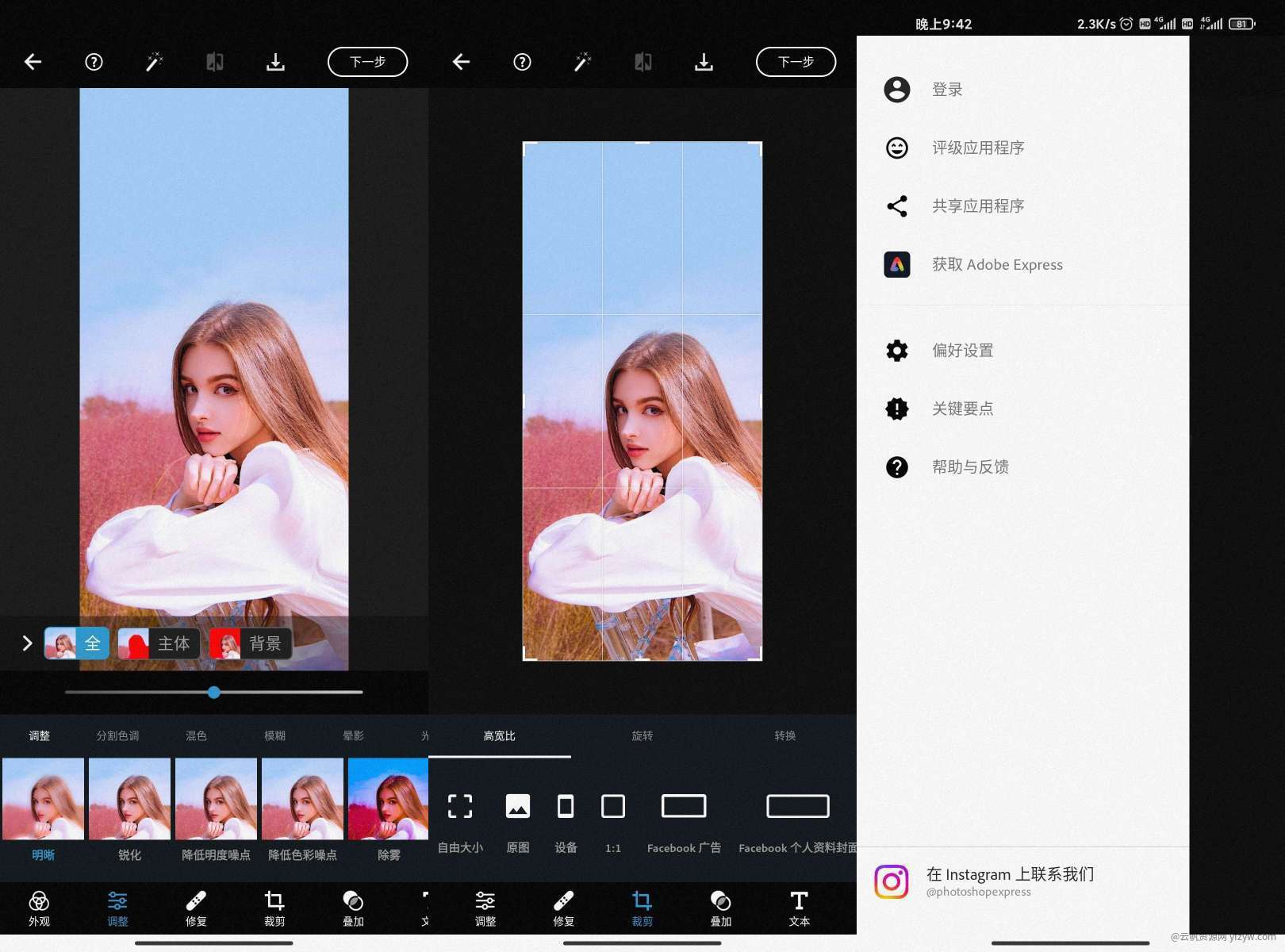The image size is (1285, 952).
Task: Pick the 原图 original aspect ratio
Action: pyautogui.click(x=518, y=807)
